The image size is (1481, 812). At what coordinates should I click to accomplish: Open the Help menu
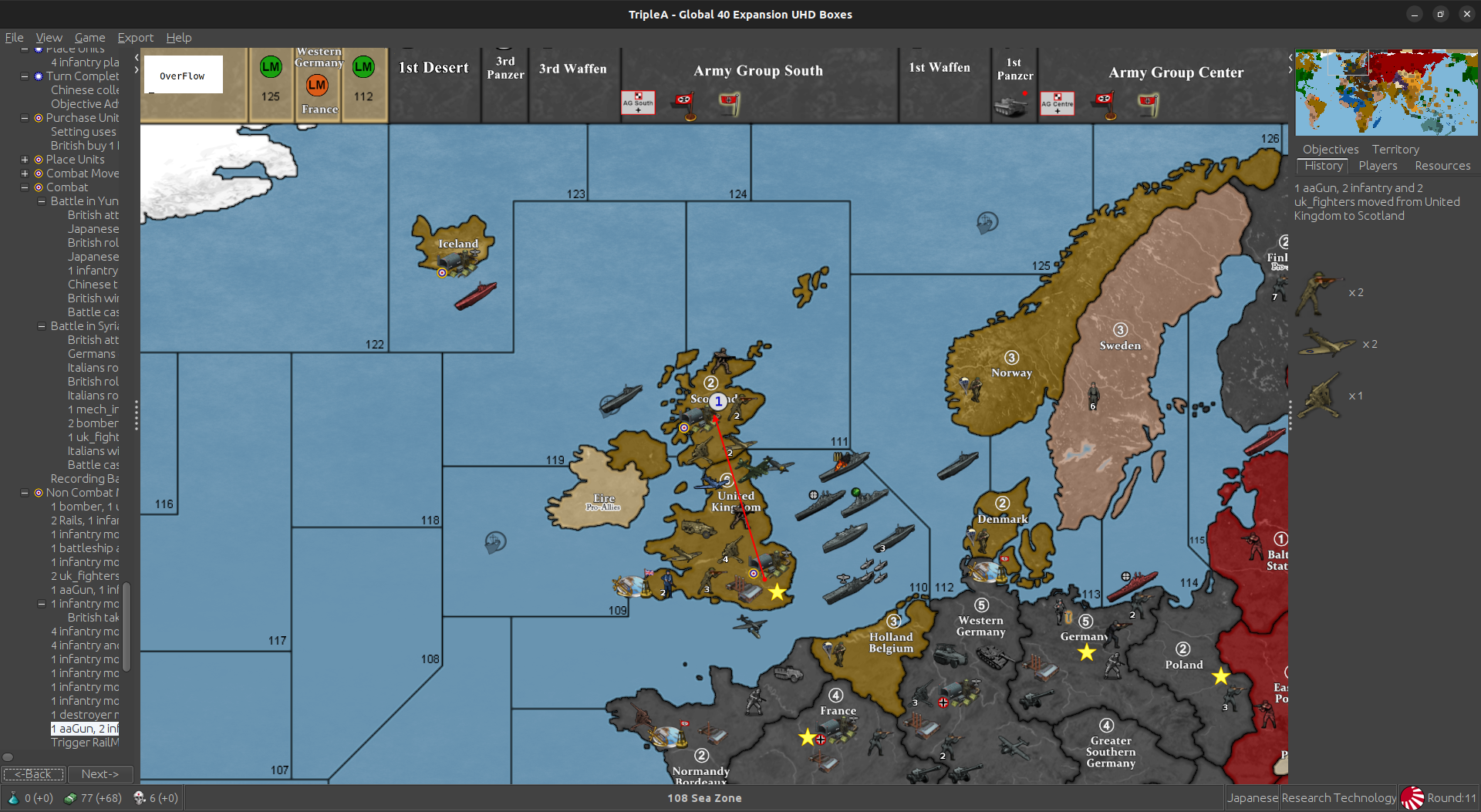[x=178, y=38]
